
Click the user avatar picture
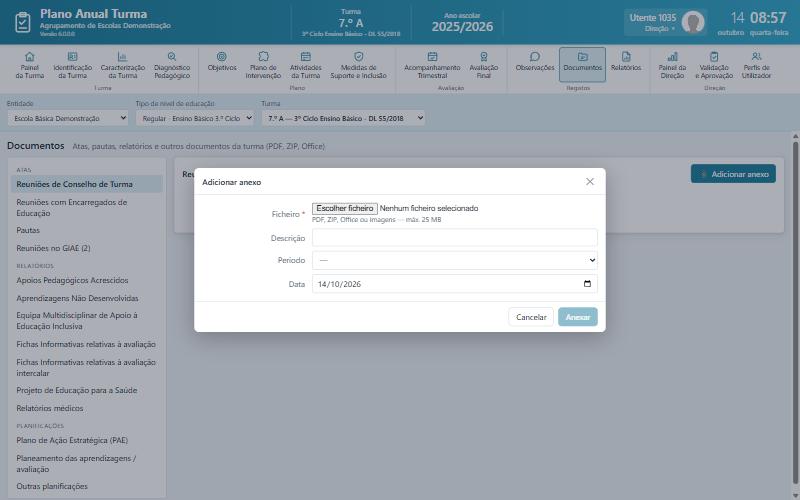click(693, 22)
